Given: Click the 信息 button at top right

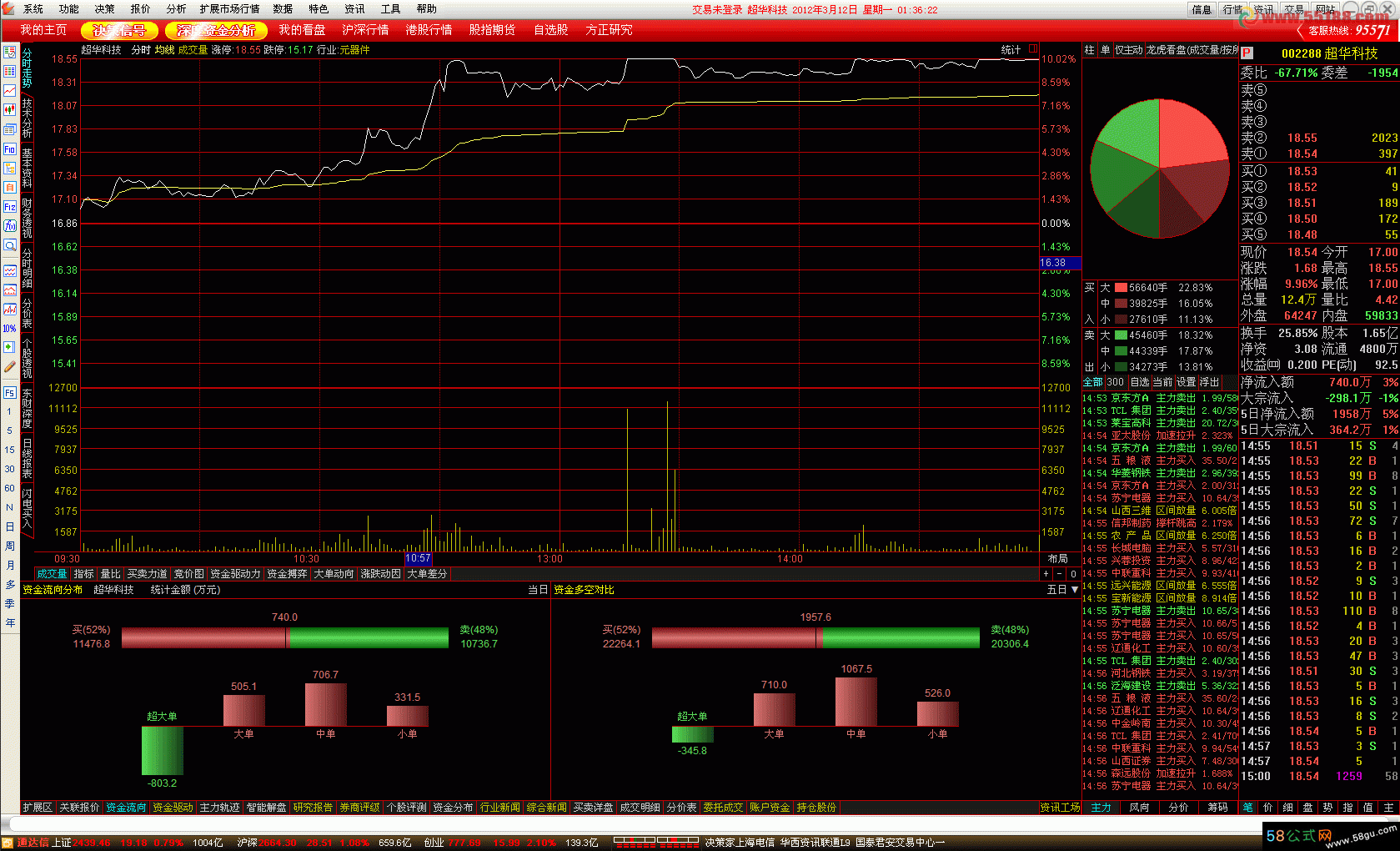Looking at the screenshot, I should (1202, 10).
